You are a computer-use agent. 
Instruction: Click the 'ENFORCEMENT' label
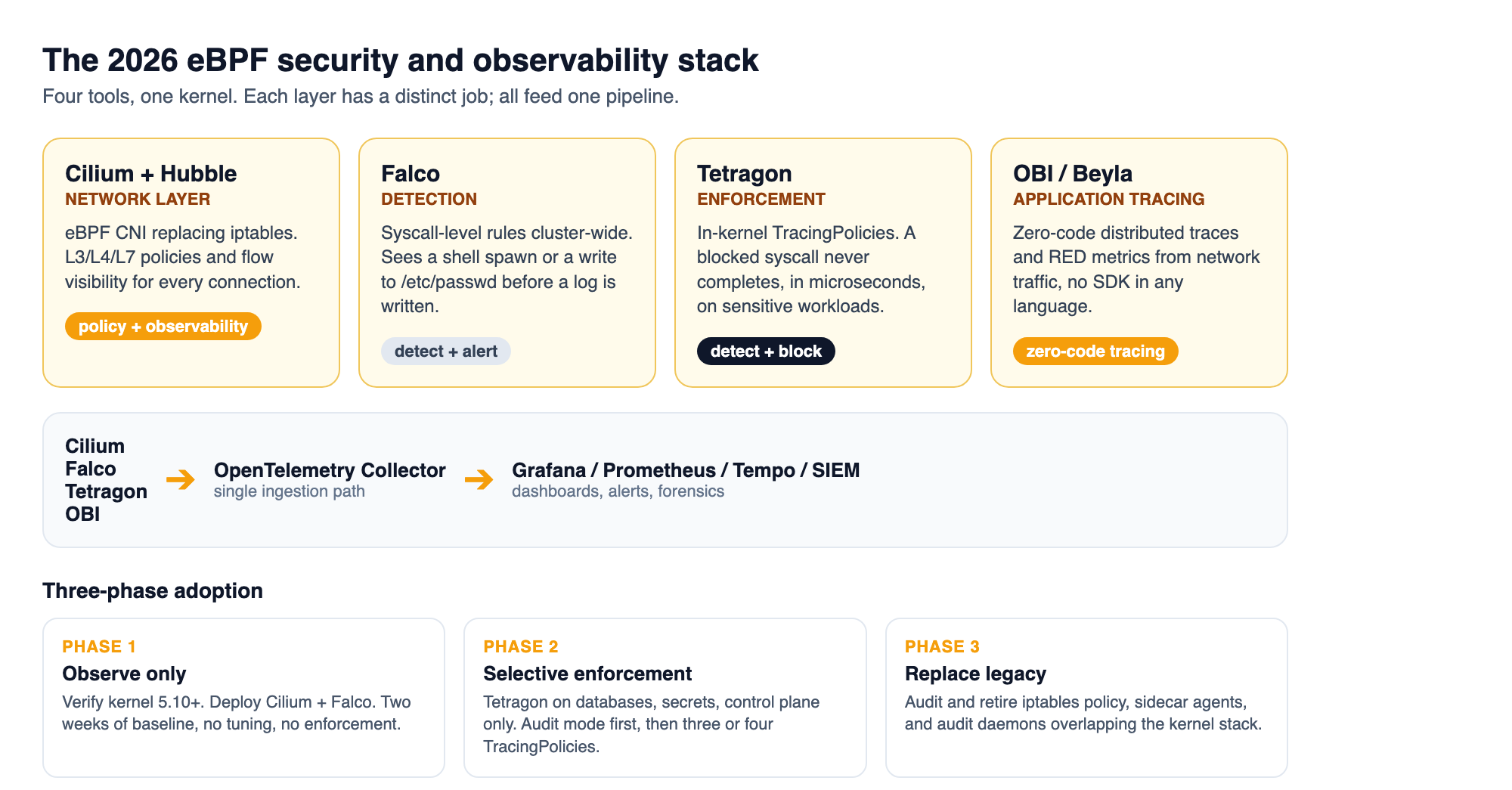point(761,200)
